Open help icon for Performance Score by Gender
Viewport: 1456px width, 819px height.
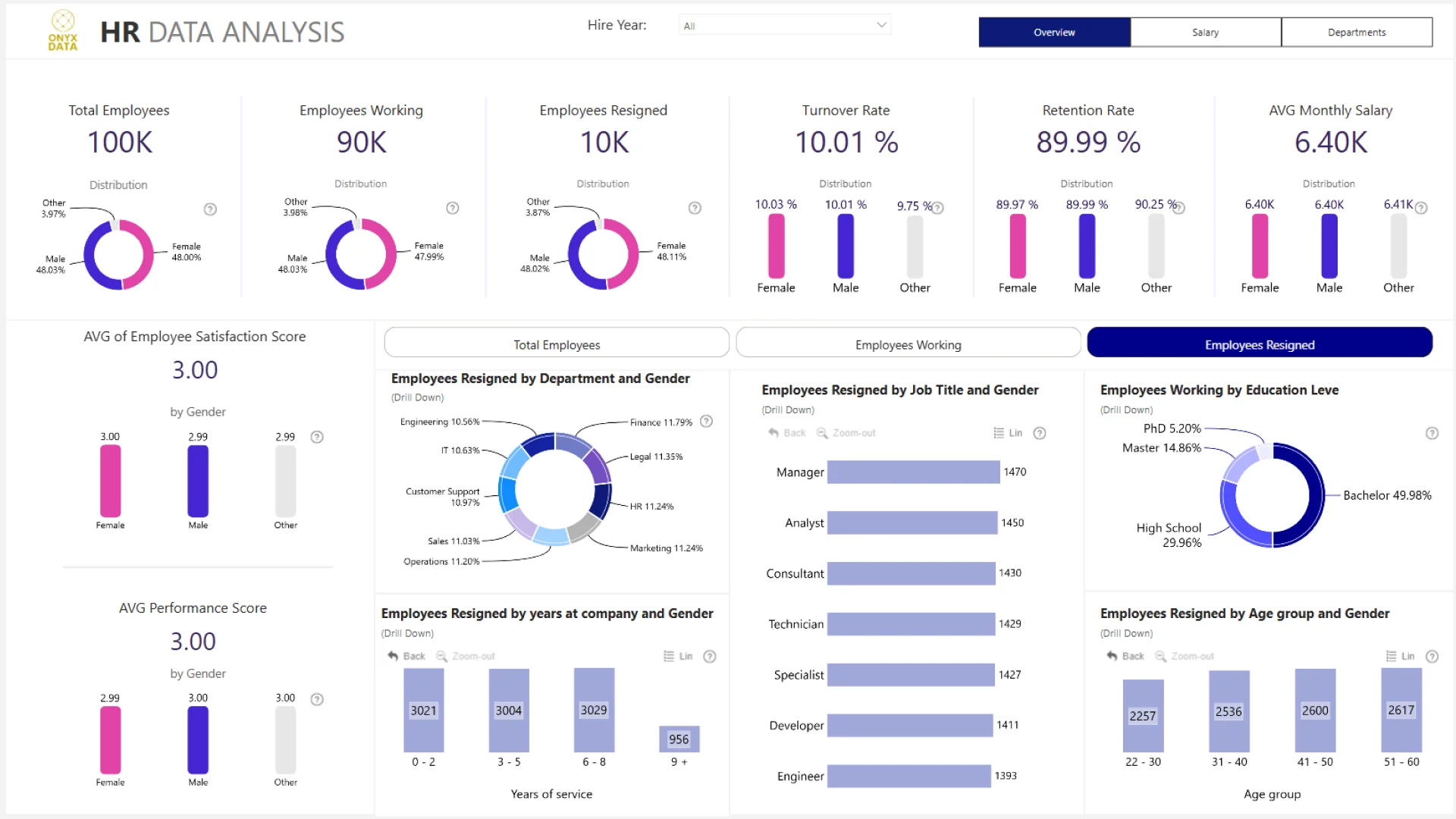coord(317,699)
